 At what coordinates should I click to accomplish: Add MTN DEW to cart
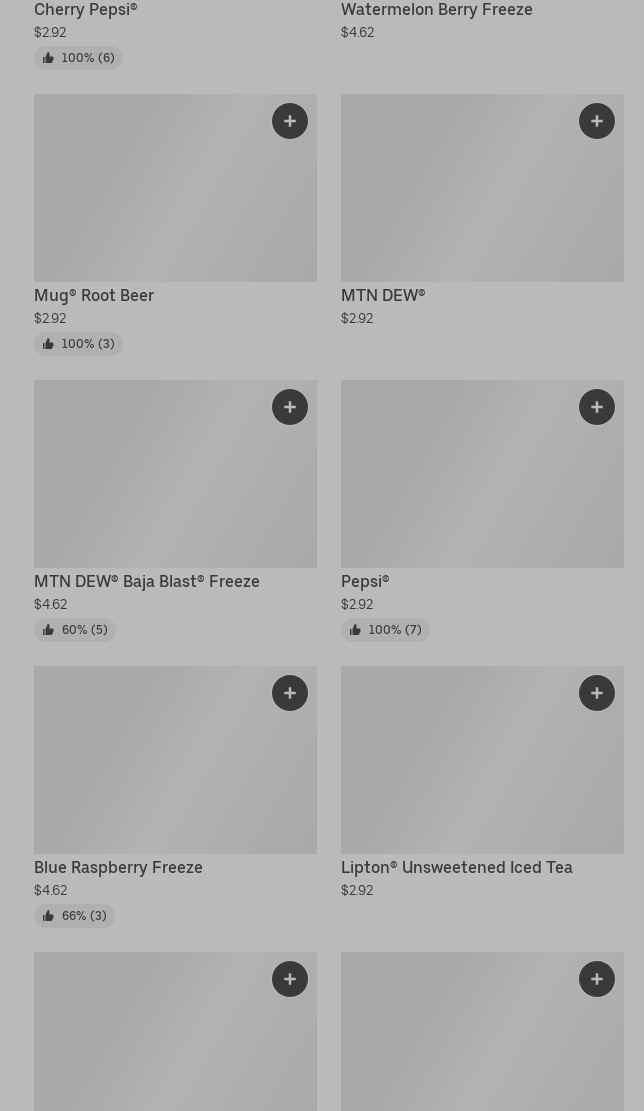click(x=597, y=121)
